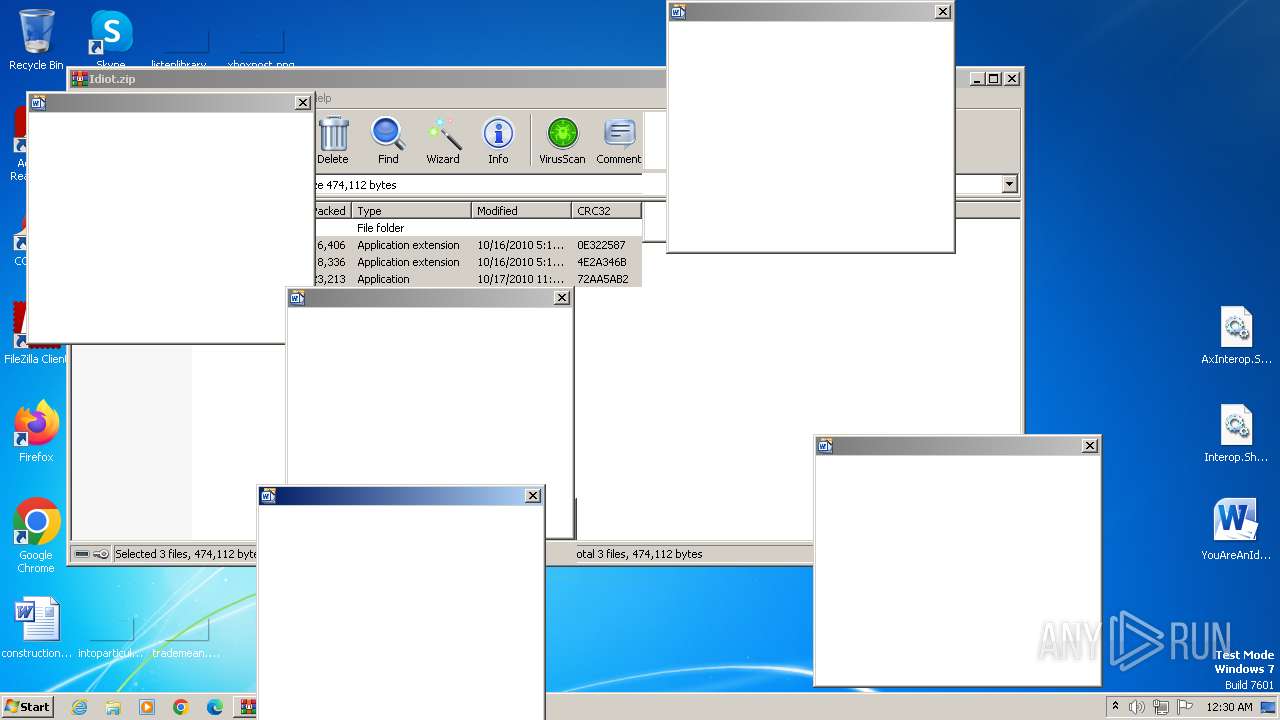Screen dimensions: 1280x720
Task: Maximize the Idiot.zip WinRAR window
Action: click(993, 78)
